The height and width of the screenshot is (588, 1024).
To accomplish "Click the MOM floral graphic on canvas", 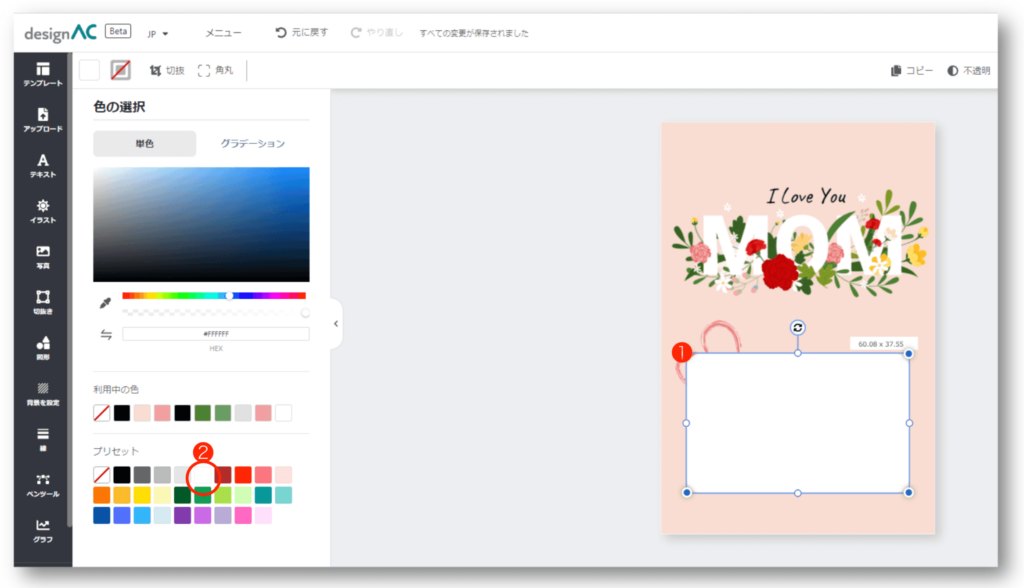I will tap(801, 245).
